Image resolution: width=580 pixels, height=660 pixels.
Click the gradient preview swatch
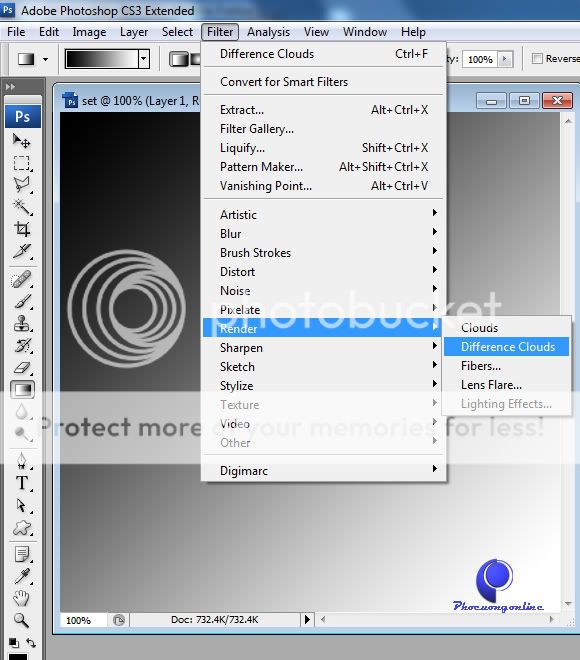(102, 59)
